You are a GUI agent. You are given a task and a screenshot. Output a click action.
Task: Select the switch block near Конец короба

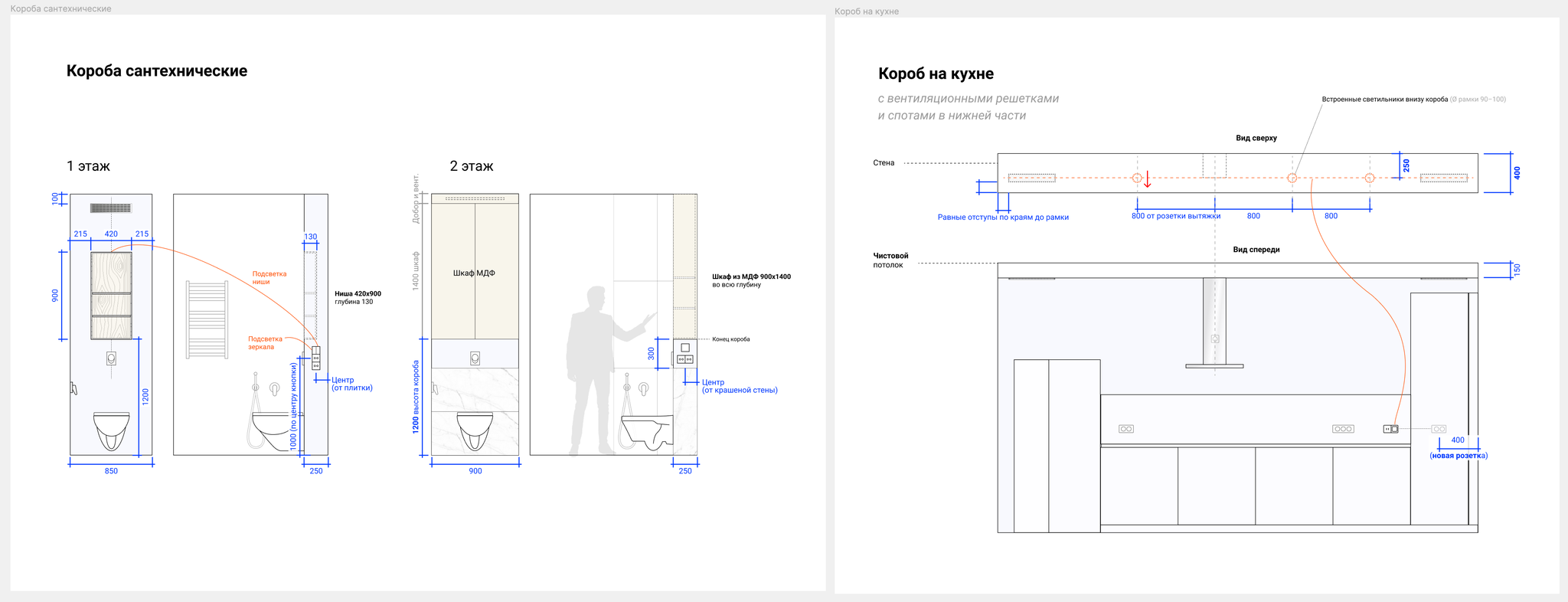tap(685, 353)
